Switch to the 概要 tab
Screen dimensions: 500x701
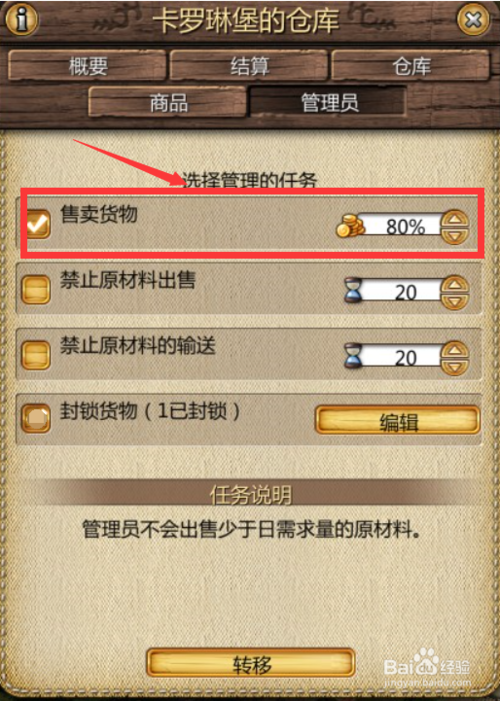[x=88, y=66]
